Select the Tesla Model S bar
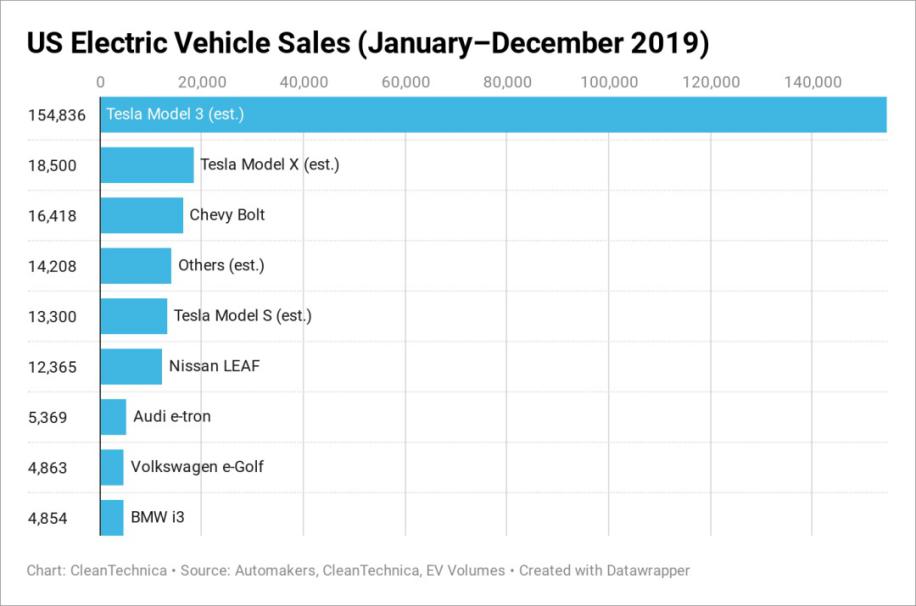 pyautogui.click(x=134, y=316)
